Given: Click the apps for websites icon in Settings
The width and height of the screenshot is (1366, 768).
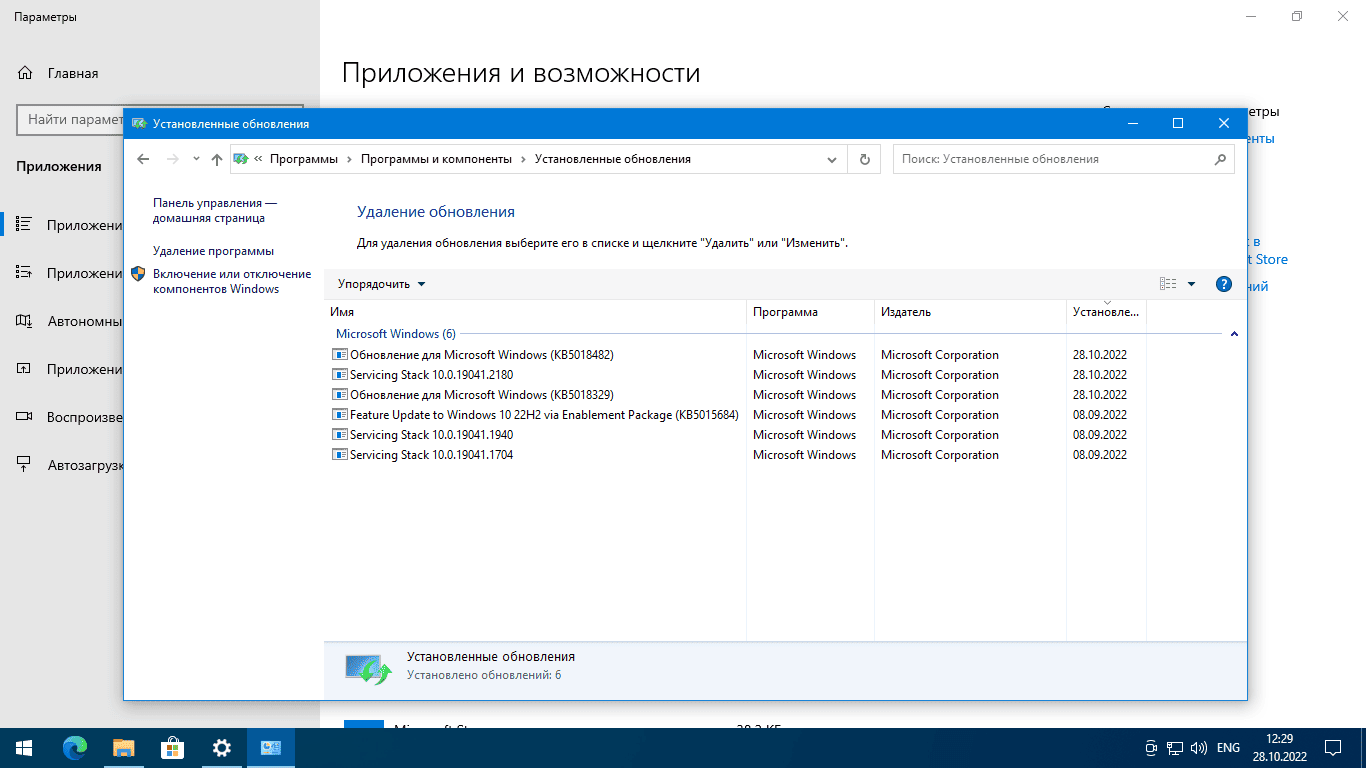Looking at the screenshot, I should click(25, 369).
